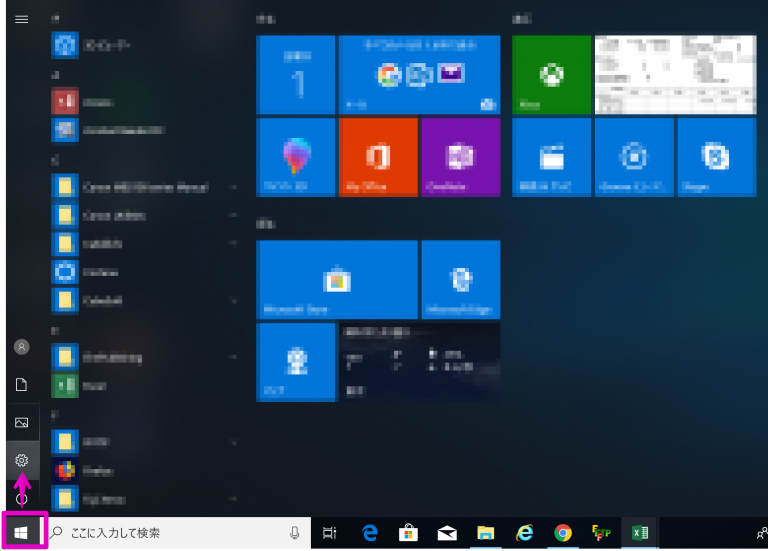Open the Pictures icon in sidebar

(22, 422)
